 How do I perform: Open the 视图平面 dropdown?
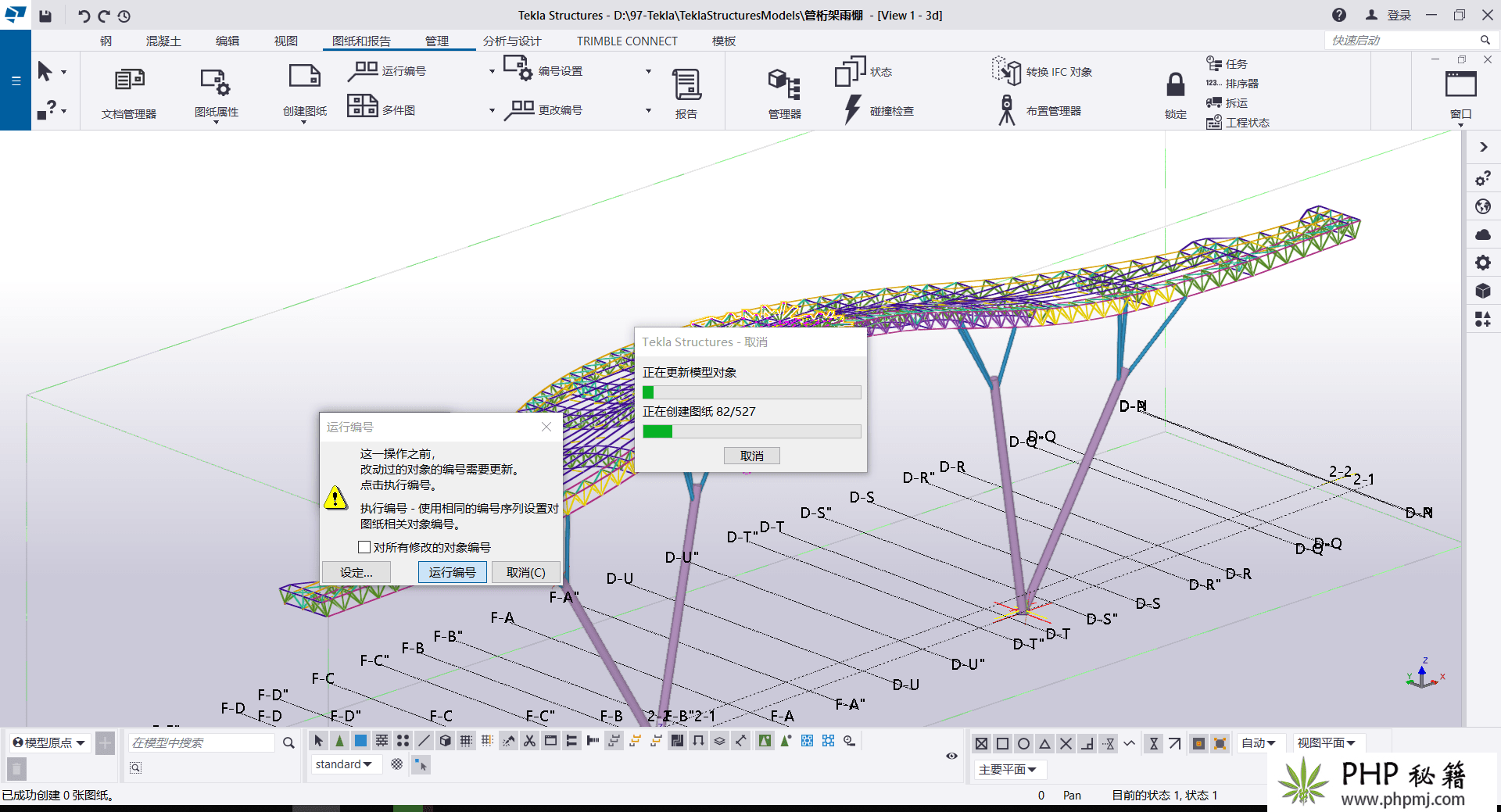pyautogui.click(x=1327, y=743)
